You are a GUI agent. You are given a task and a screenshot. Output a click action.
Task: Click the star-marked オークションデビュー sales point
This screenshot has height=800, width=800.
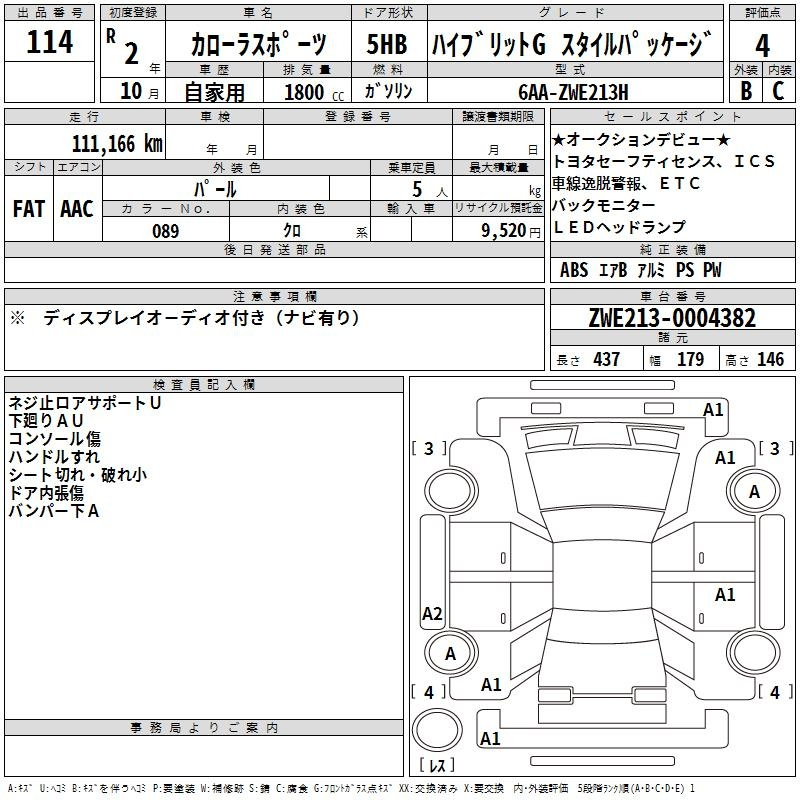[642, 140]
